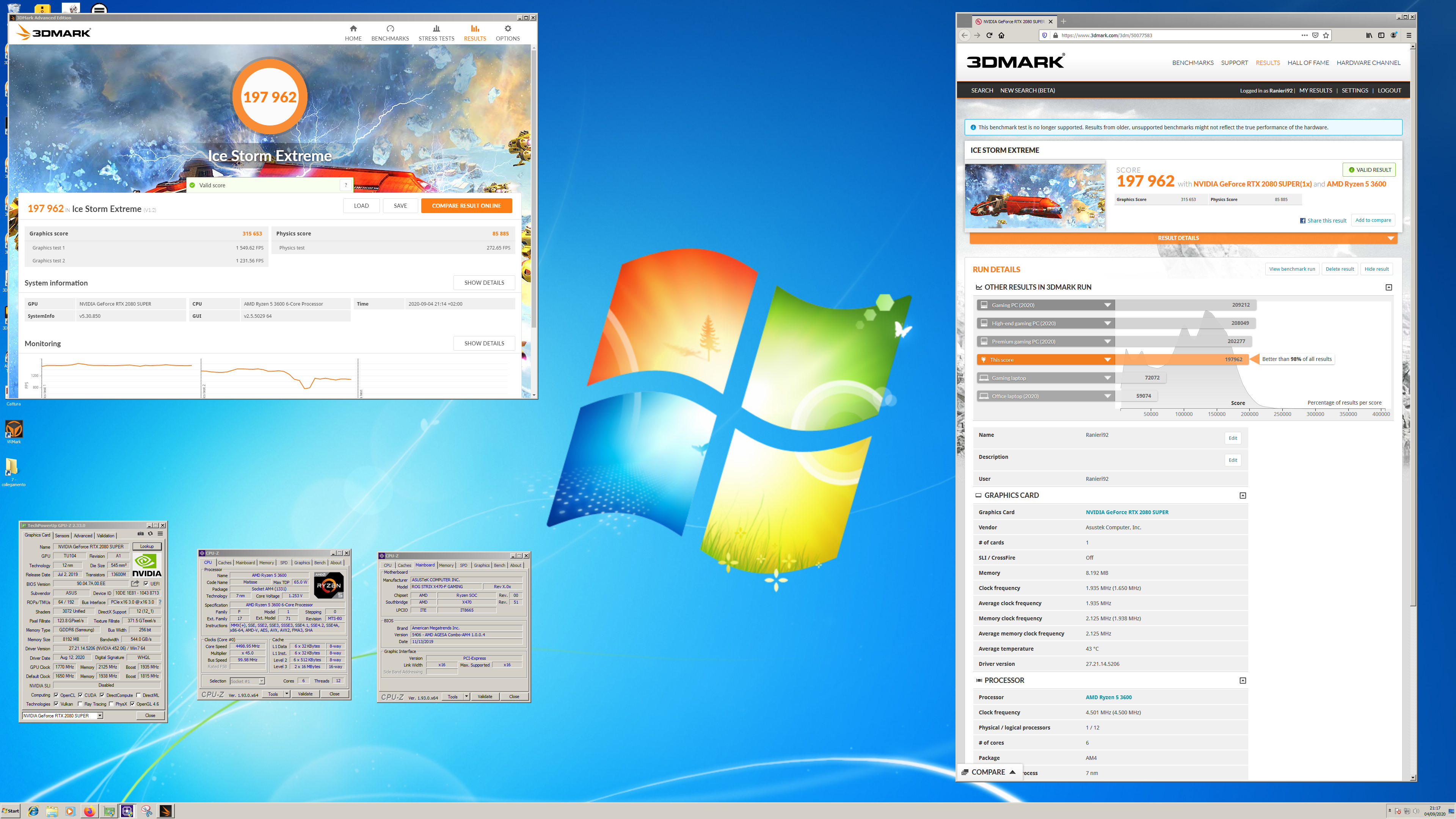Open the VRMark desktop shortcut
This screenshot has width=1456, height=819.
14,432
